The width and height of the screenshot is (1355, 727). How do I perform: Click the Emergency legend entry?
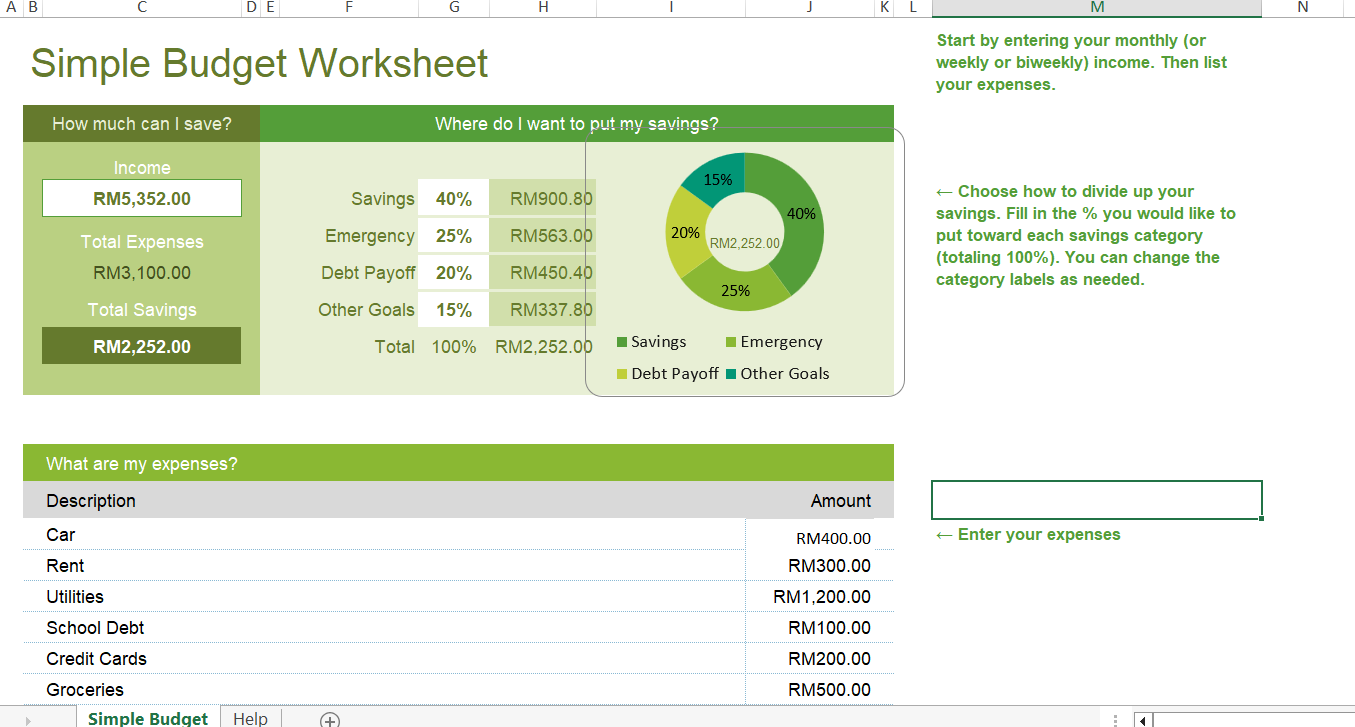coord(774,342)
